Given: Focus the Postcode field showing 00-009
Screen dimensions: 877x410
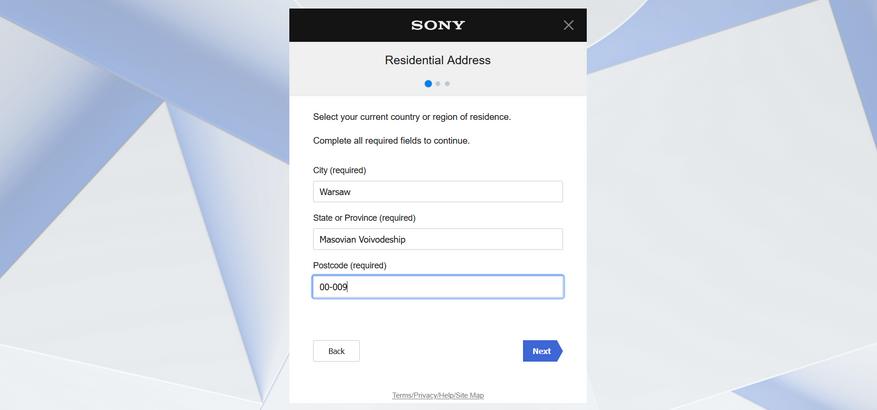Looking at the screenshot, I should (x=438, y=287).
